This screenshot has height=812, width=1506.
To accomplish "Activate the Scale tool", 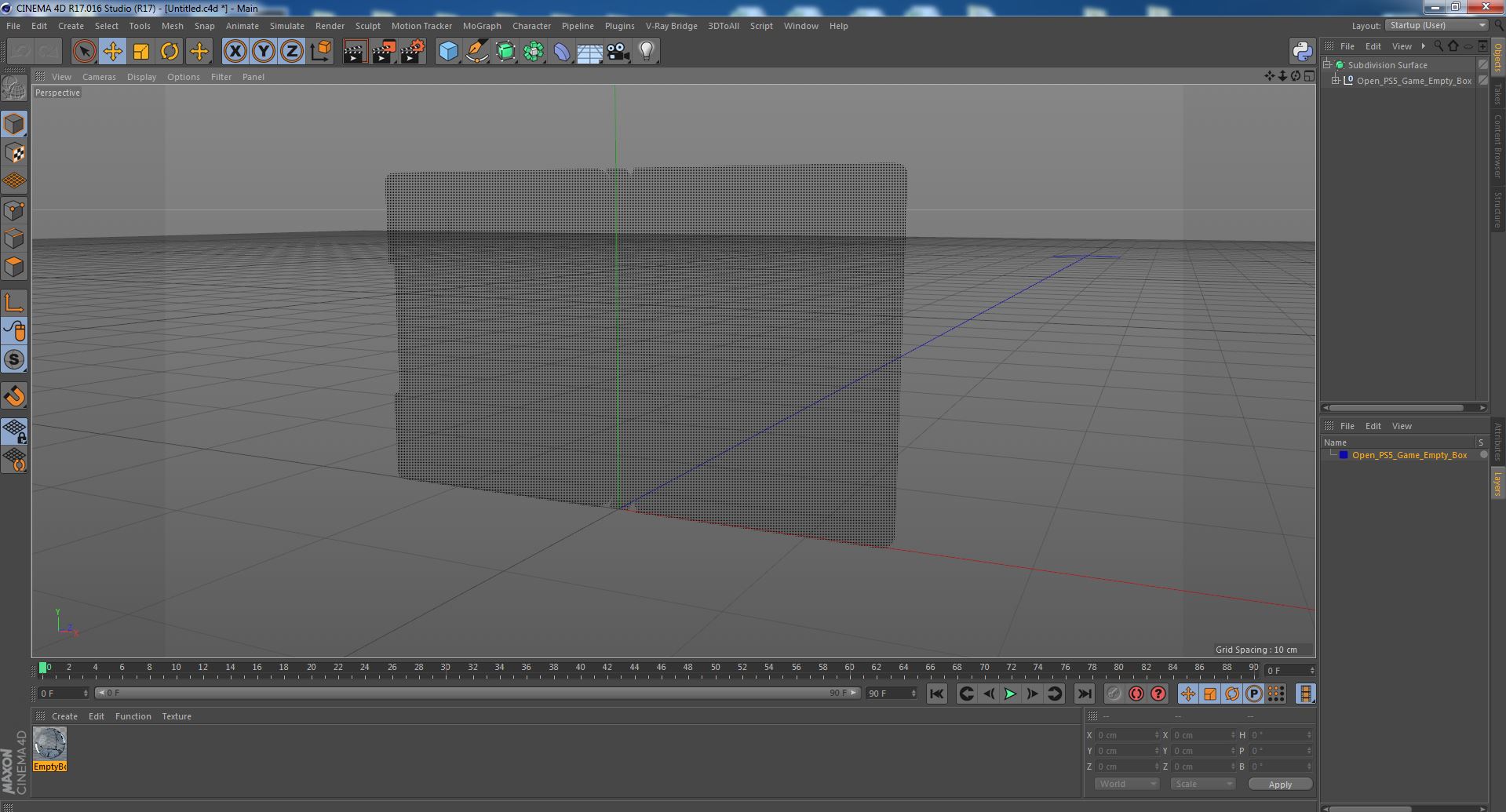I will [141, 52].
